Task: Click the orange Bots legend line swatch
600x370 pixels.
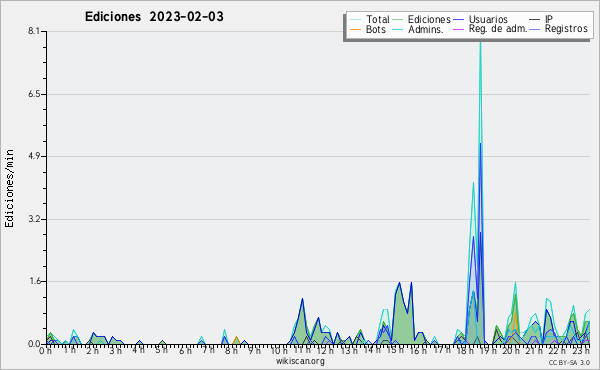Action: click(355, 29)
